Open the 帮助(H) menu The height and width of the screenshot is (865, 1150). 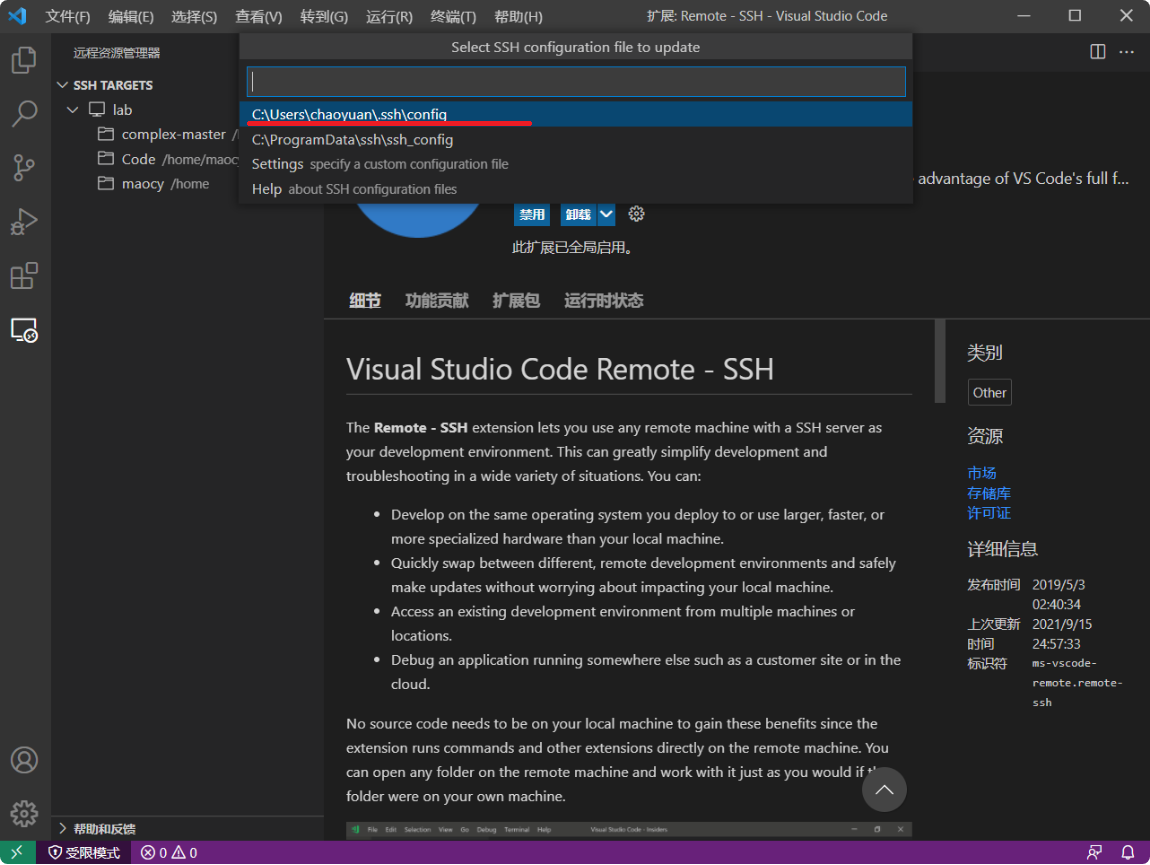point(518,16)
